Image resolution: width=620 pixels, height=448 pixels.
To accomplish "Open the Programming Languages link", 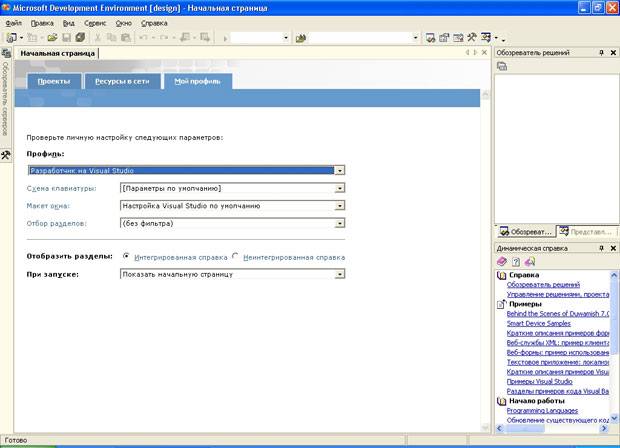I will 542,411.
